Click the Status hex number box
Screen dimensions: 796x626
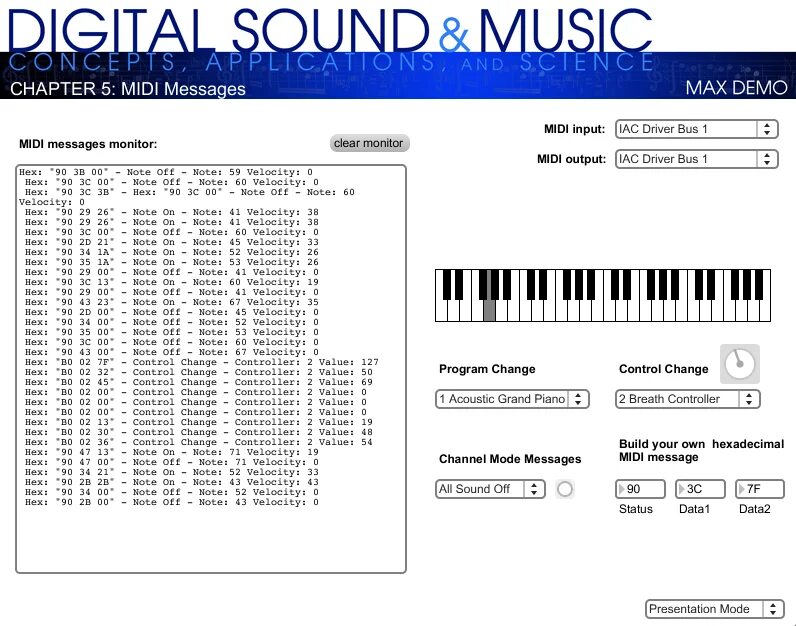(640, 489)
